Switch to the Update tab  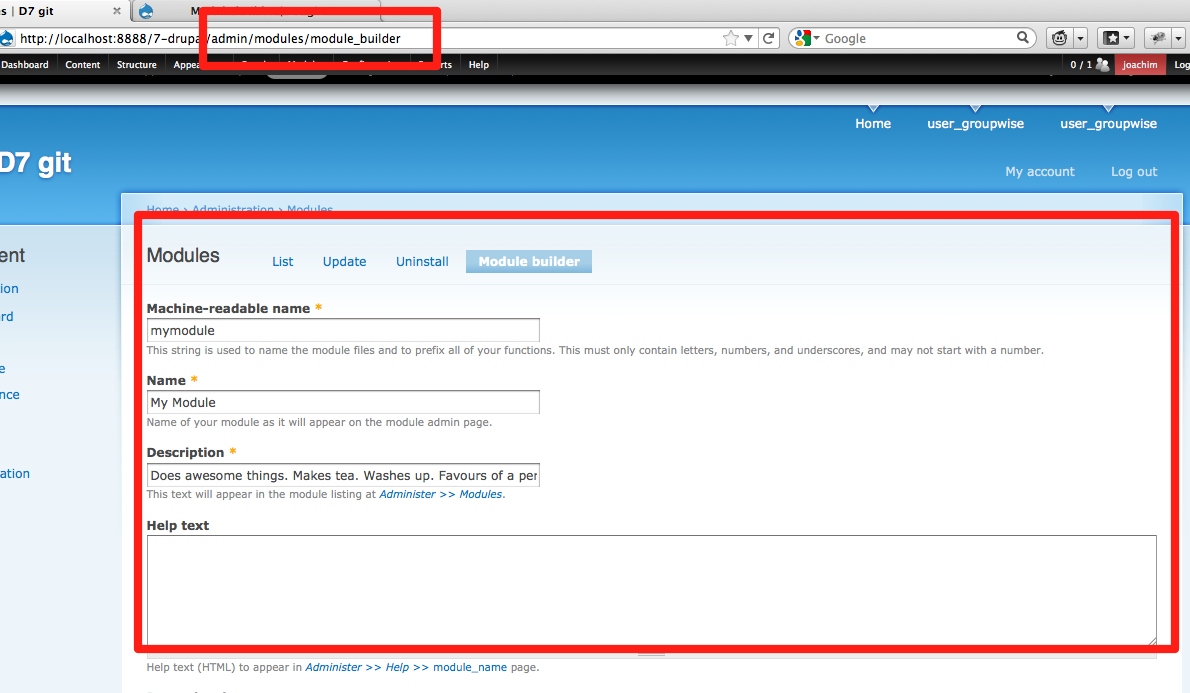[344, 261]
